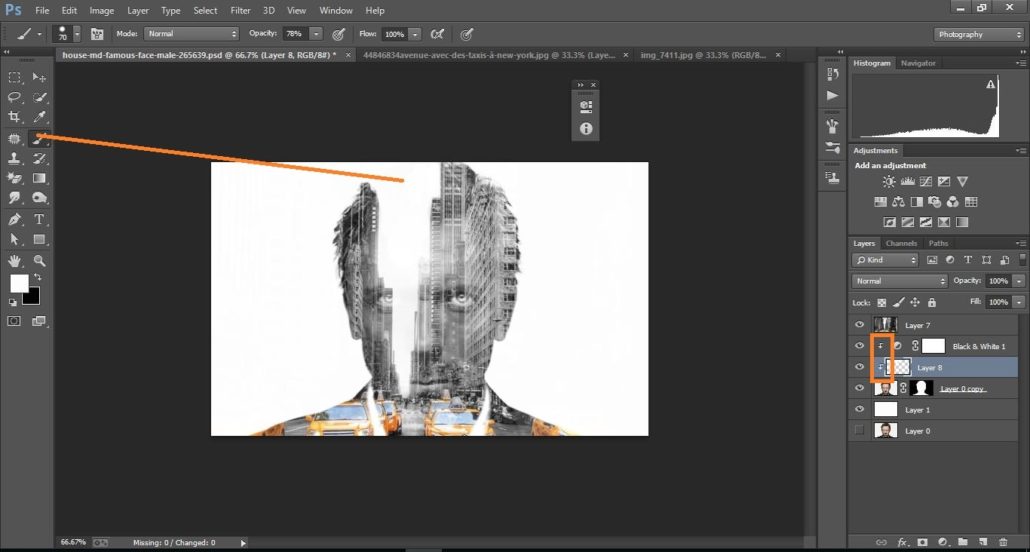Select the Zoom tool

39,260
